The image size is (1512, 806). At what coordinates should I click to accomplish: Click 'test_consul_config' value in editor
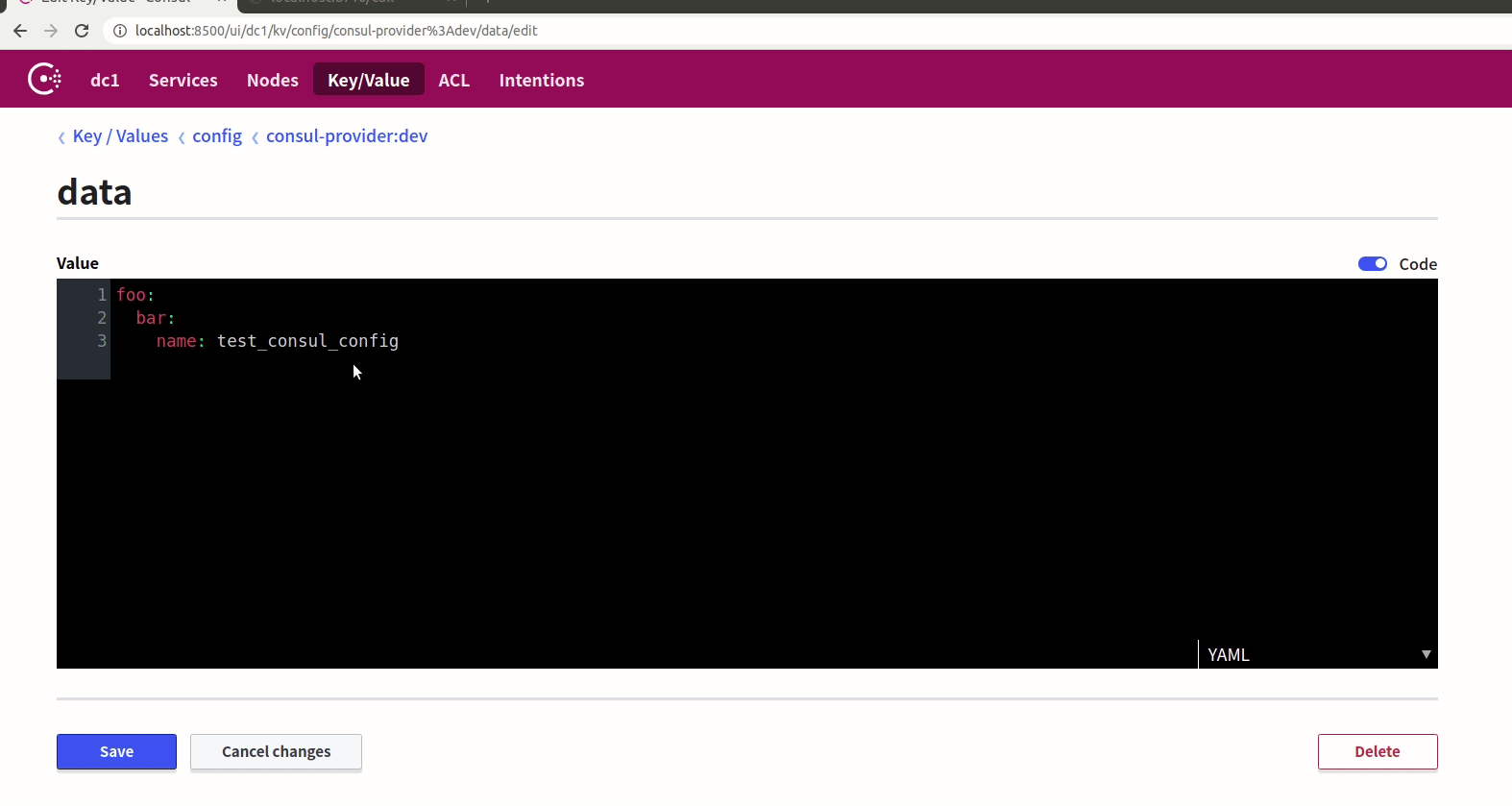[307, 341]
